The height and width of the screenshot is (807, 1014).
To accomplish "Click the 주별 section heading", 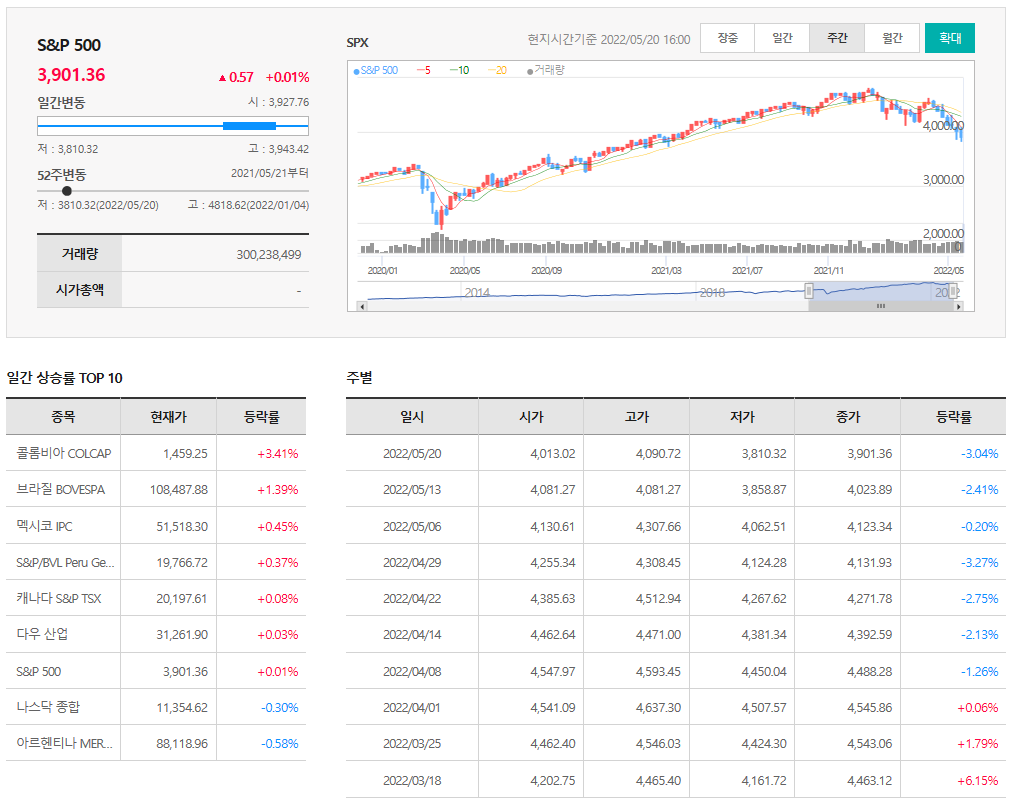I will click(360, 378).
